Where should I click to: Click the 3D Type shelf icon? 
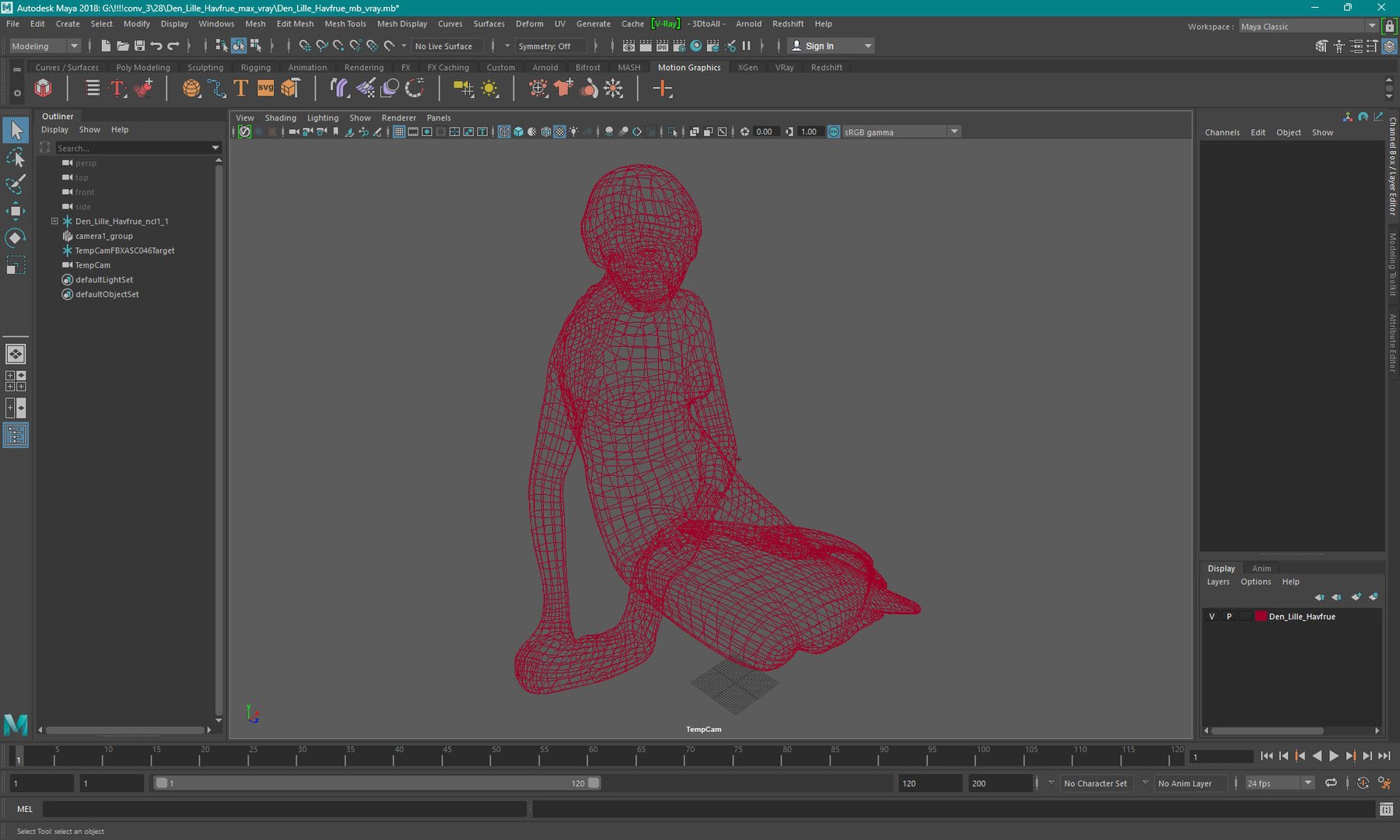tap(240, 88)
